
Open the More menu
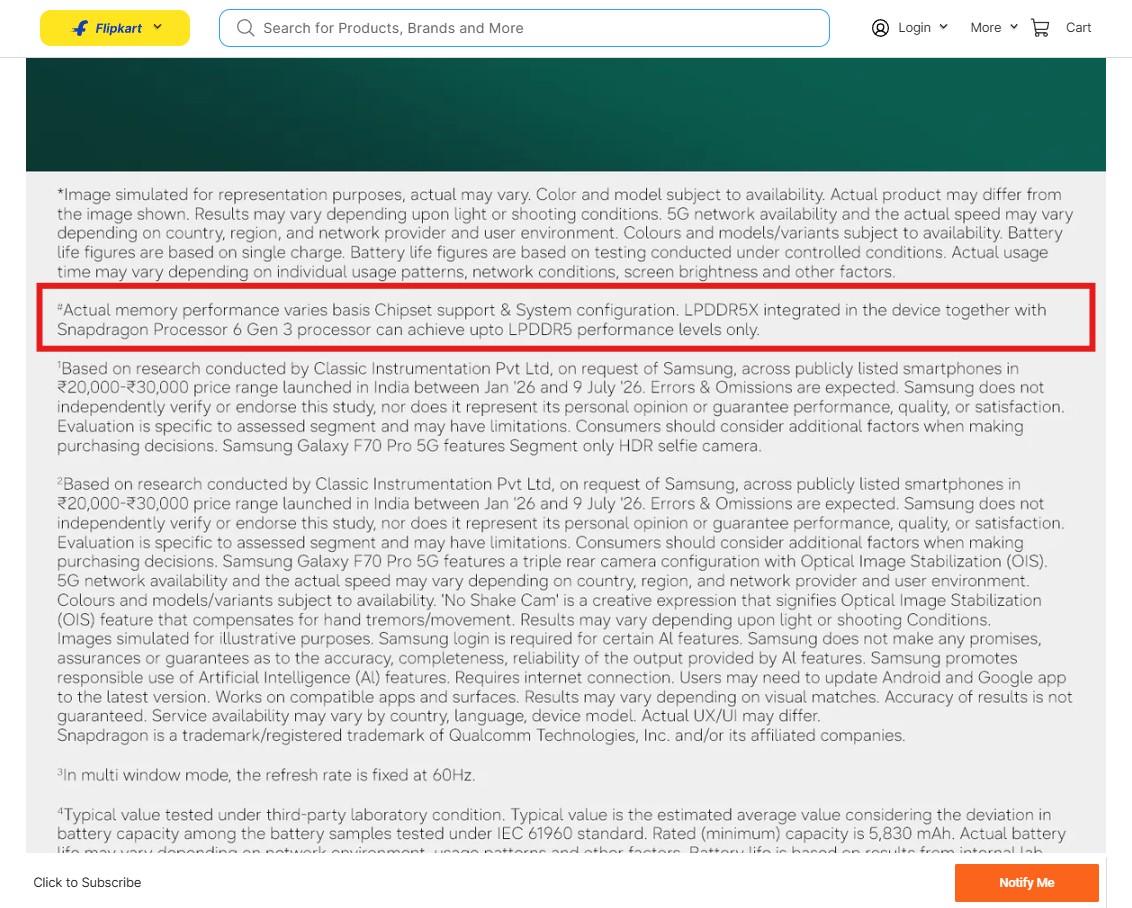pyautogui.click(x=985, y=27)
